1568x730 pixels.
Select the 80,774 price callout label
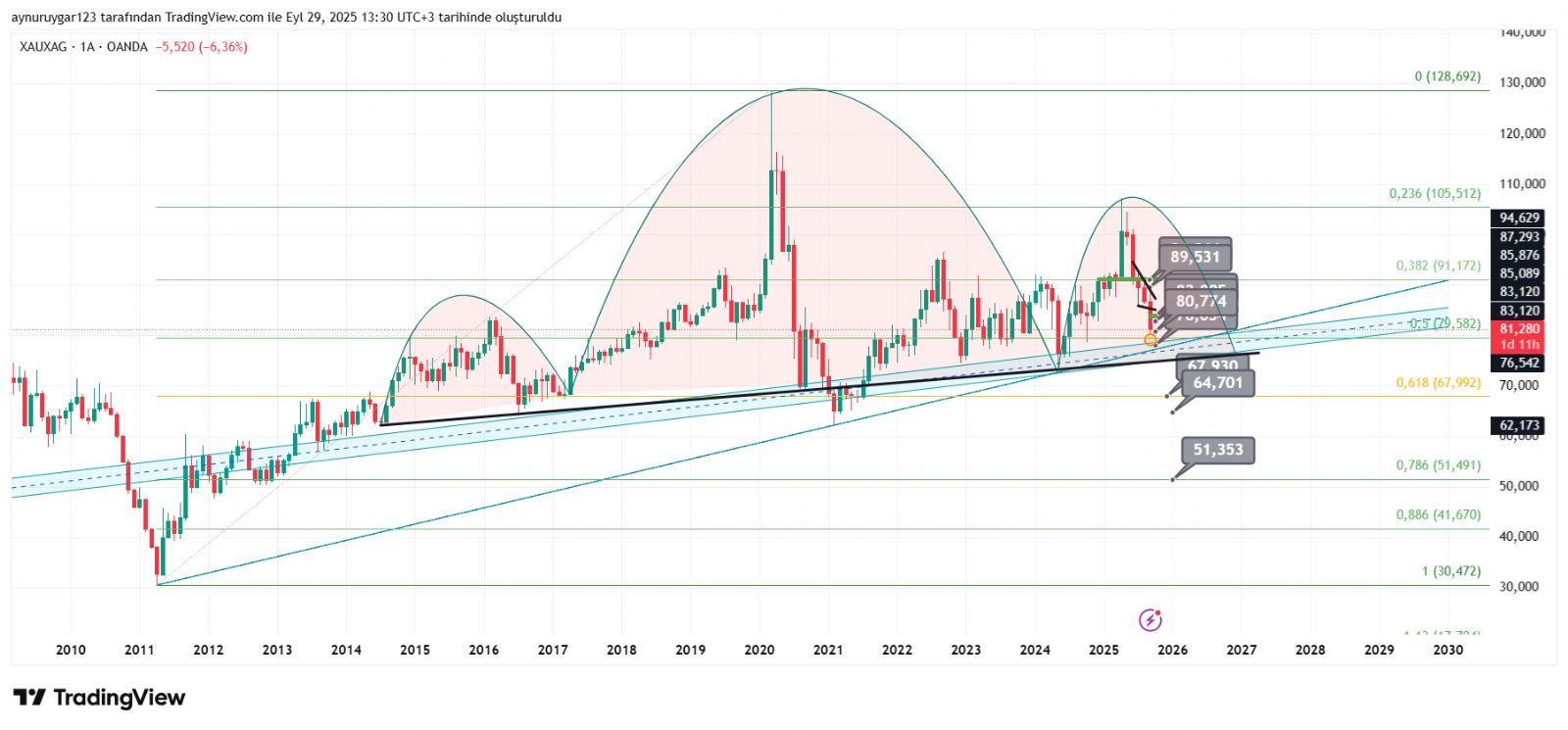tap(1200, 301)
